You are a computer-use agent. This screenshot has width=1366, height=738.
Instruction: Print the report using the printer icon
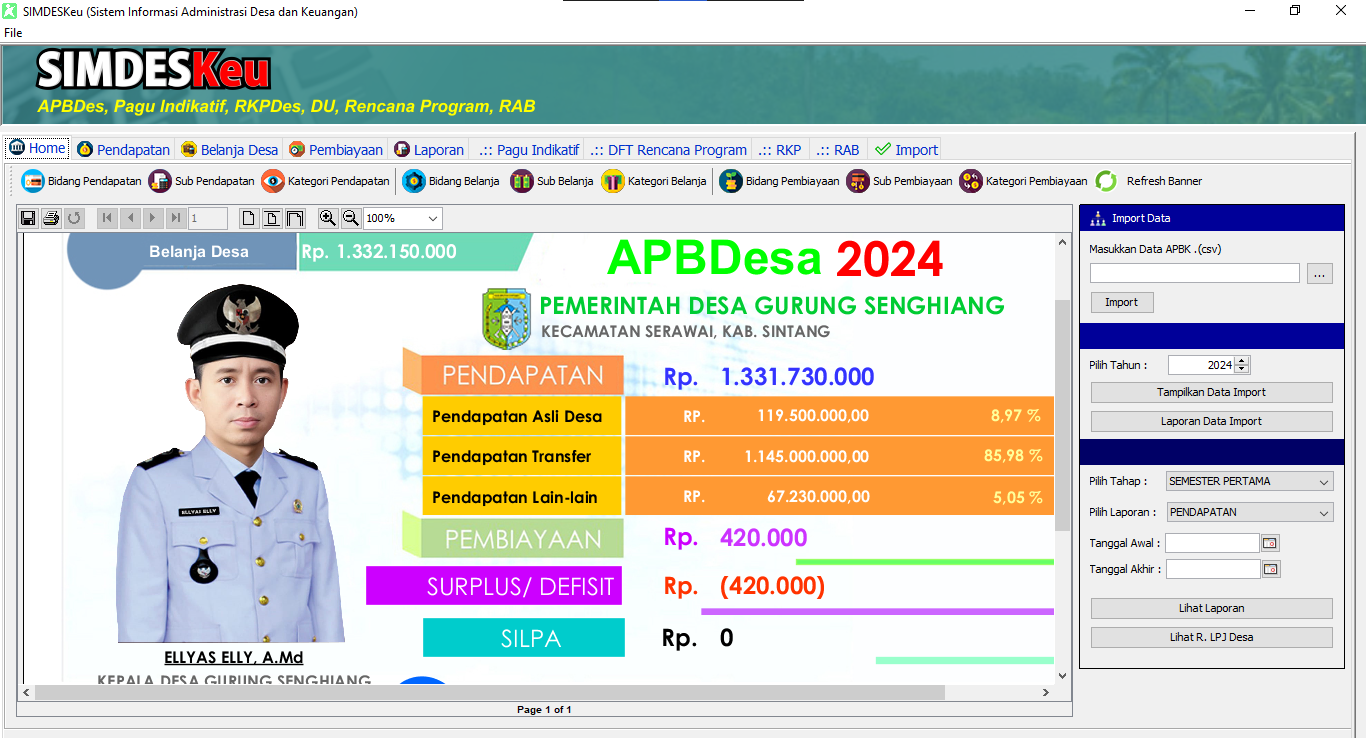click(51, 218)
